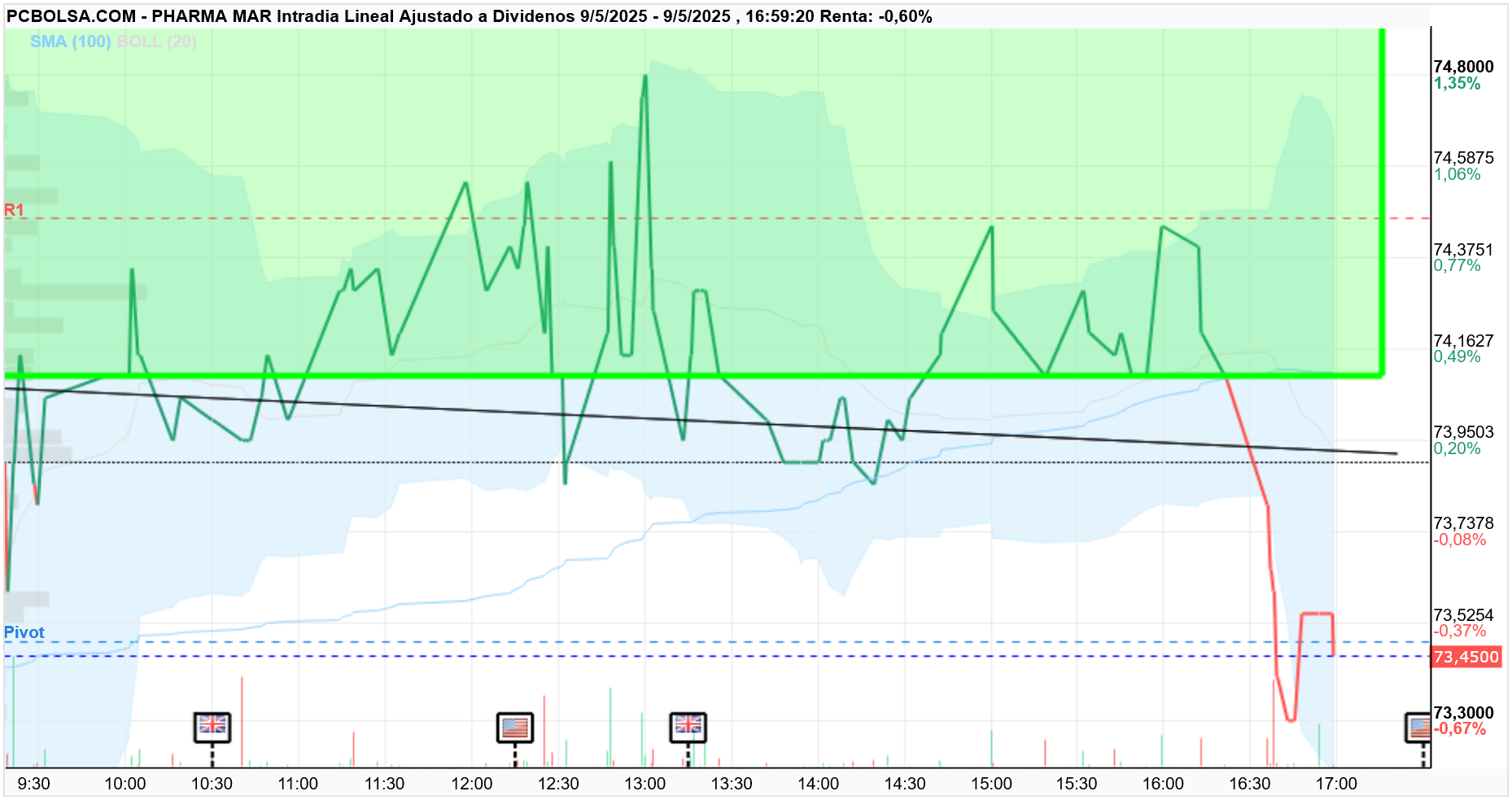Image resolution: width=1512 pixels, height=800 pixels.
Task: Click the 74,8000 price axis label
Action: tap(1463, 67)
